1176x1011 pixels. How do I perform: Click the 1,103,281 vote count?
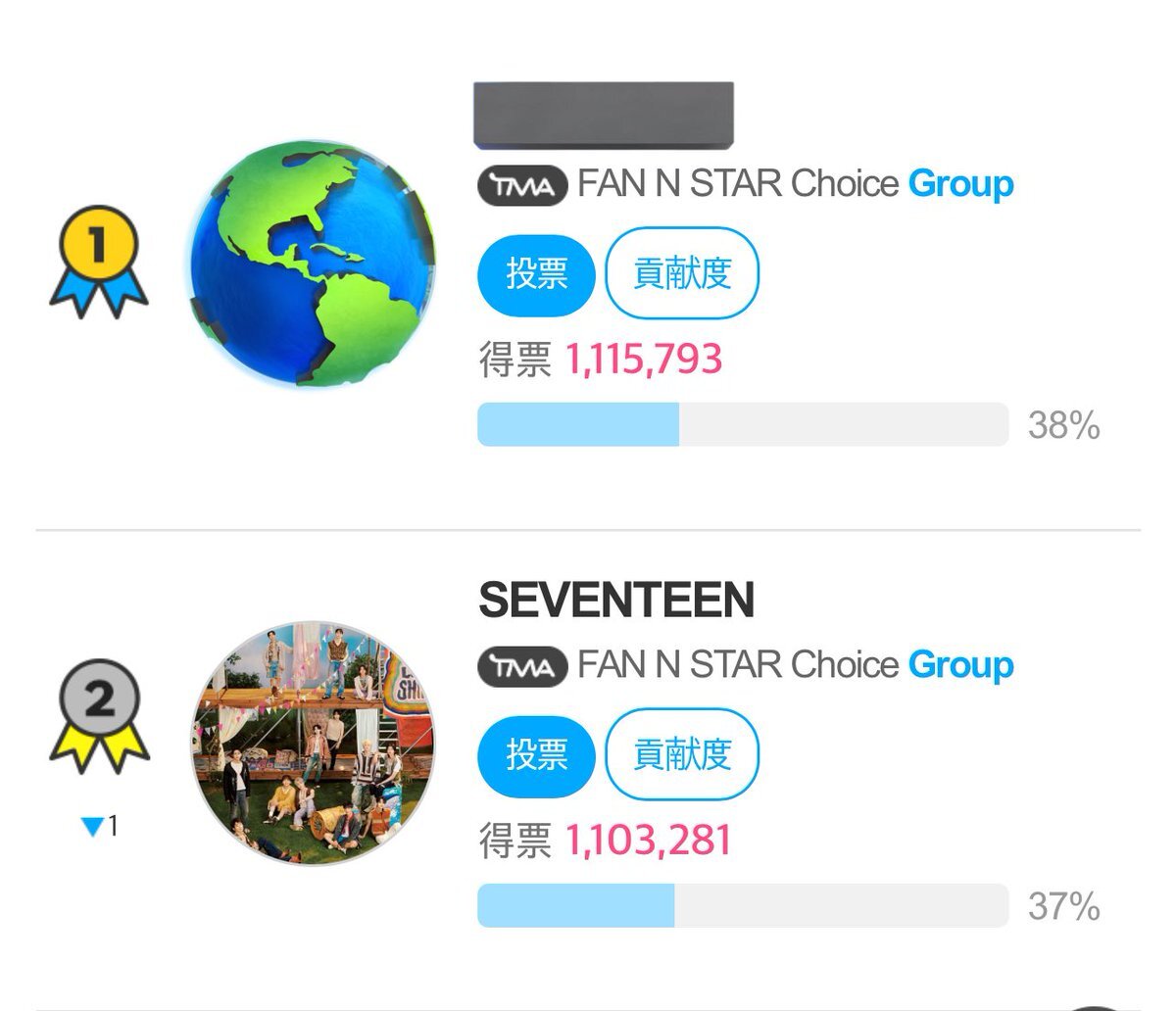648,841
